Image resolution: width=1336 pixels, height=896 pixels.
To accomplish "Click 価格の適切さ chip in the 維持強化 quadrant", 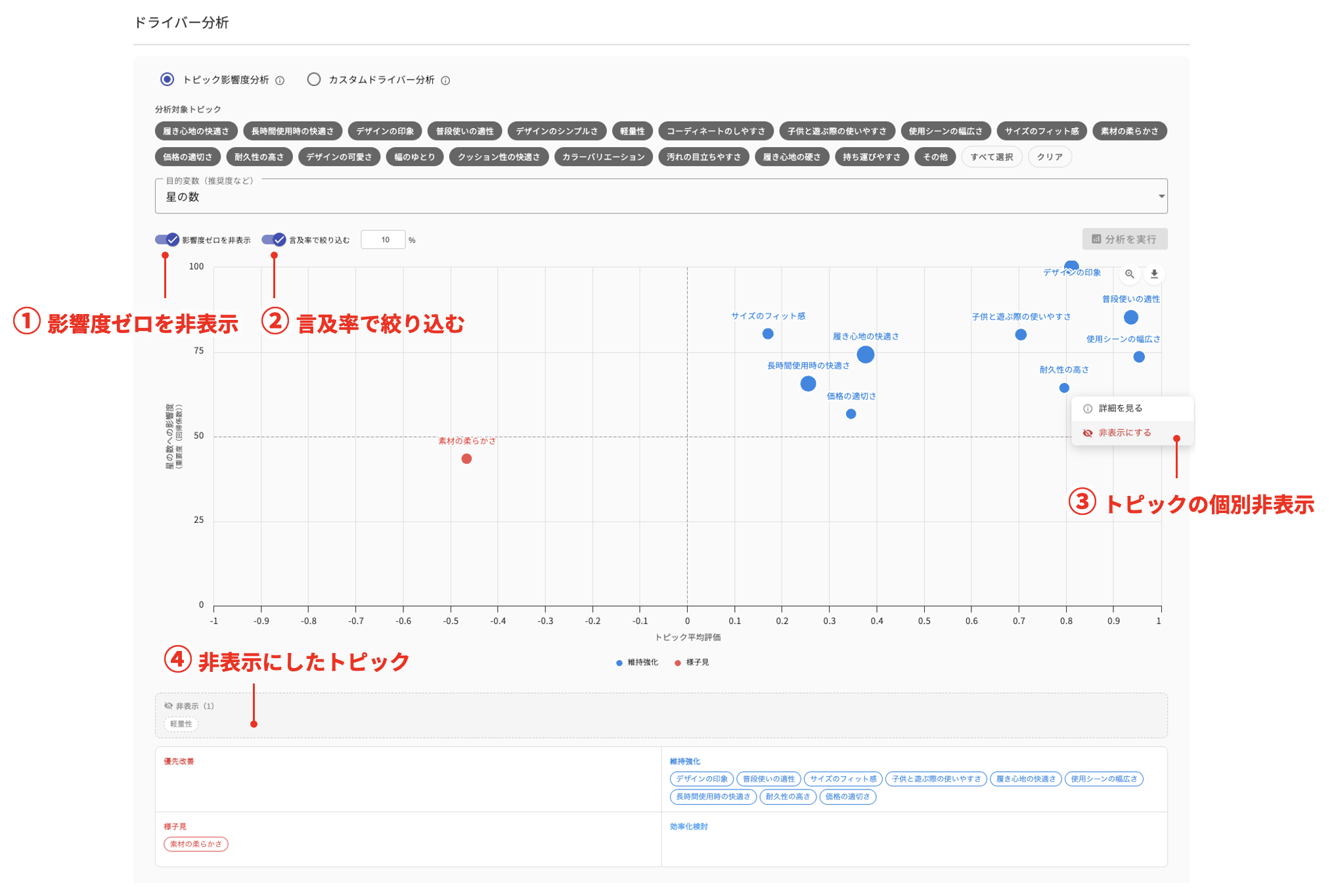I will 848,797.
